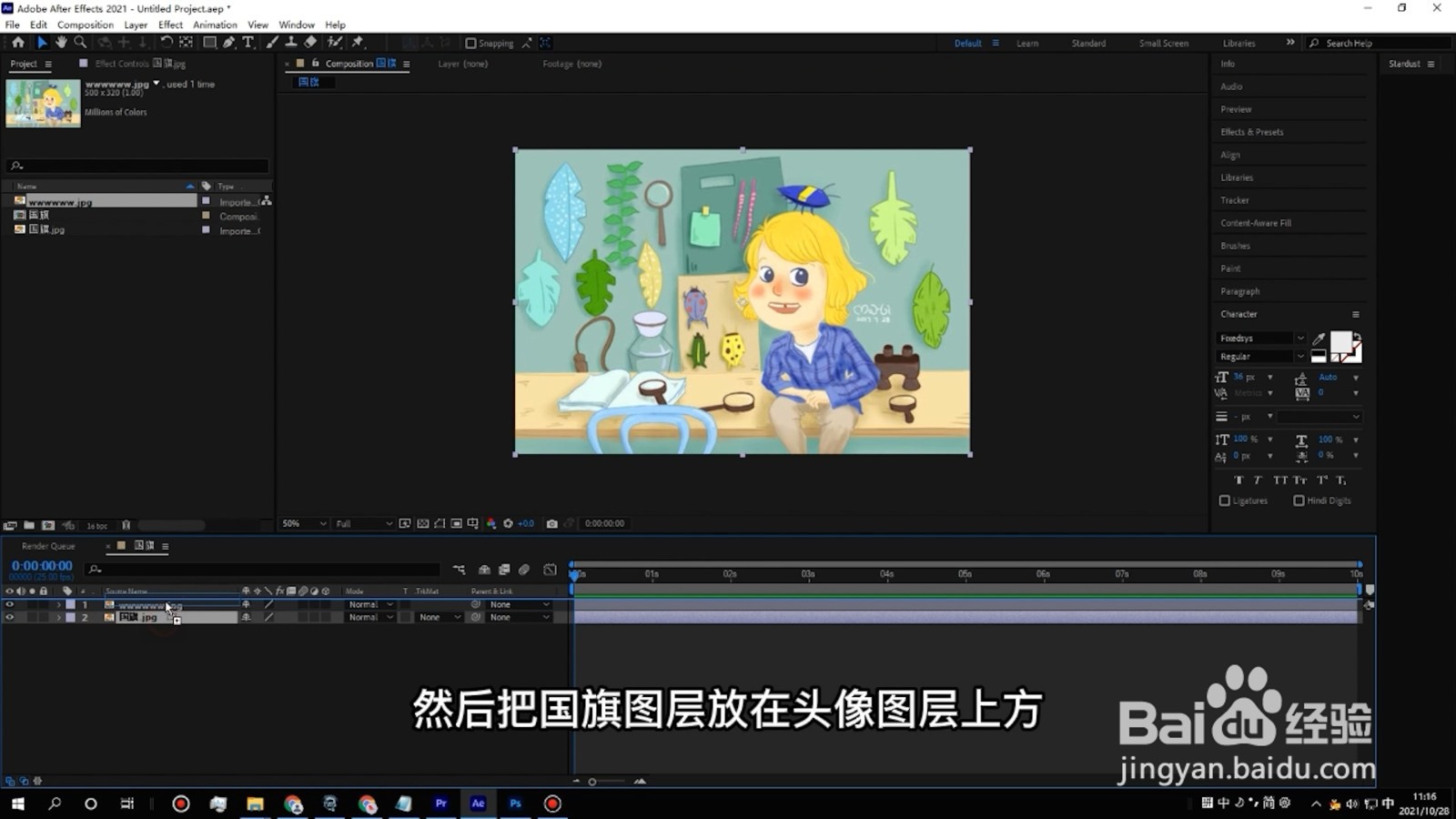Enable the Snapping checkbox
Image resolution: width=1456 pixels, height=819 pixels.
pyautogui.click(x=470, y=43)
